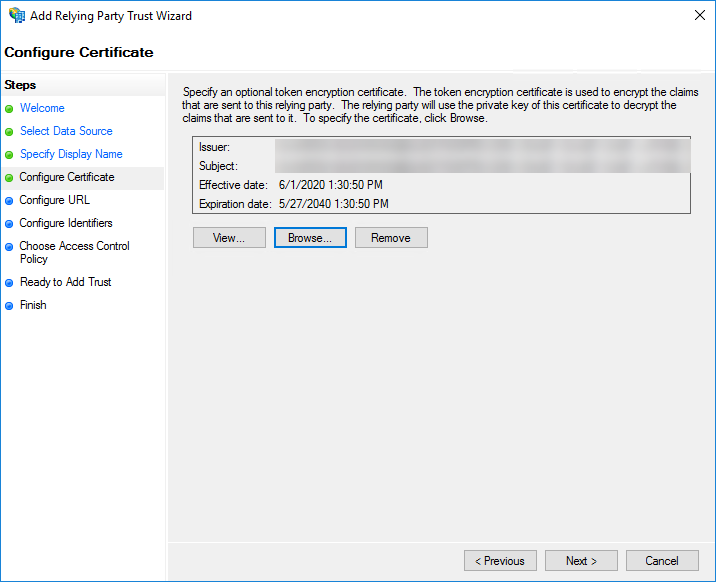
Task: Click the blue bullet beside Configure URL
Action: pos(9,201)
